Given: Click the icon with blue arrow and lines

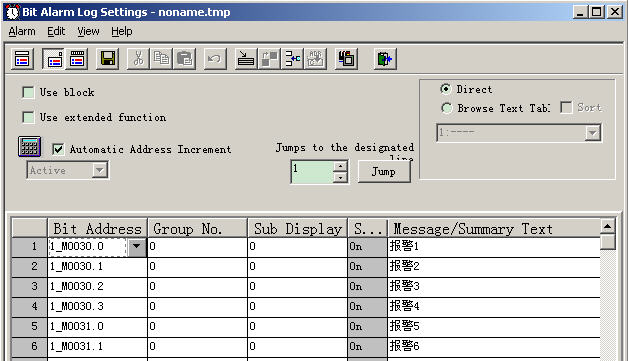Looking at the screenshot, I should pyautogui.click(x=292, y=59).
